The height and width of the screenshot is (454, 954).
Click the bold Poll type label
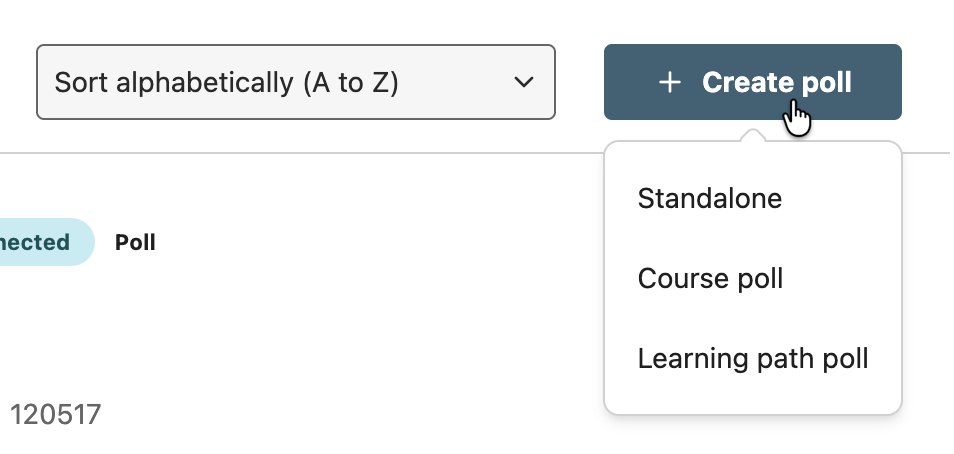click(x=135, y=242)
